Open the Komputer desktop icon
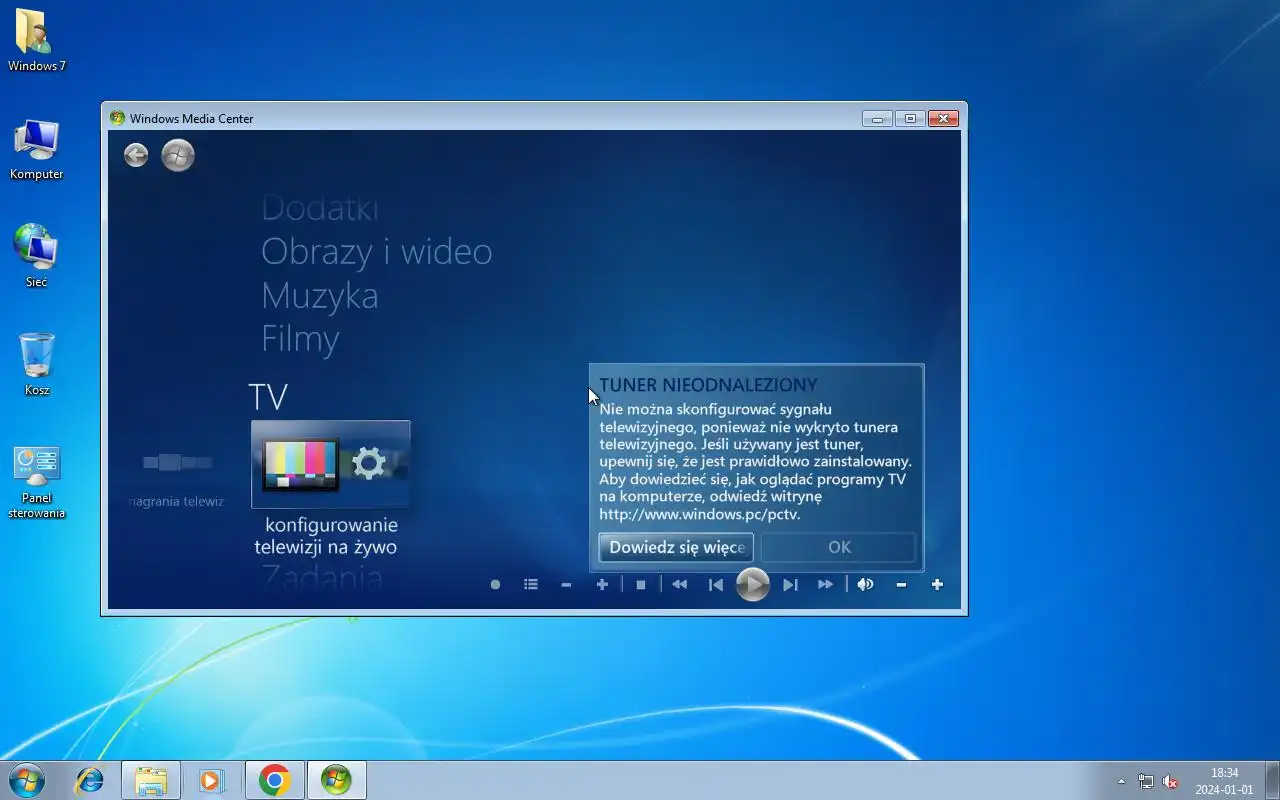 (x=37, y=150)
